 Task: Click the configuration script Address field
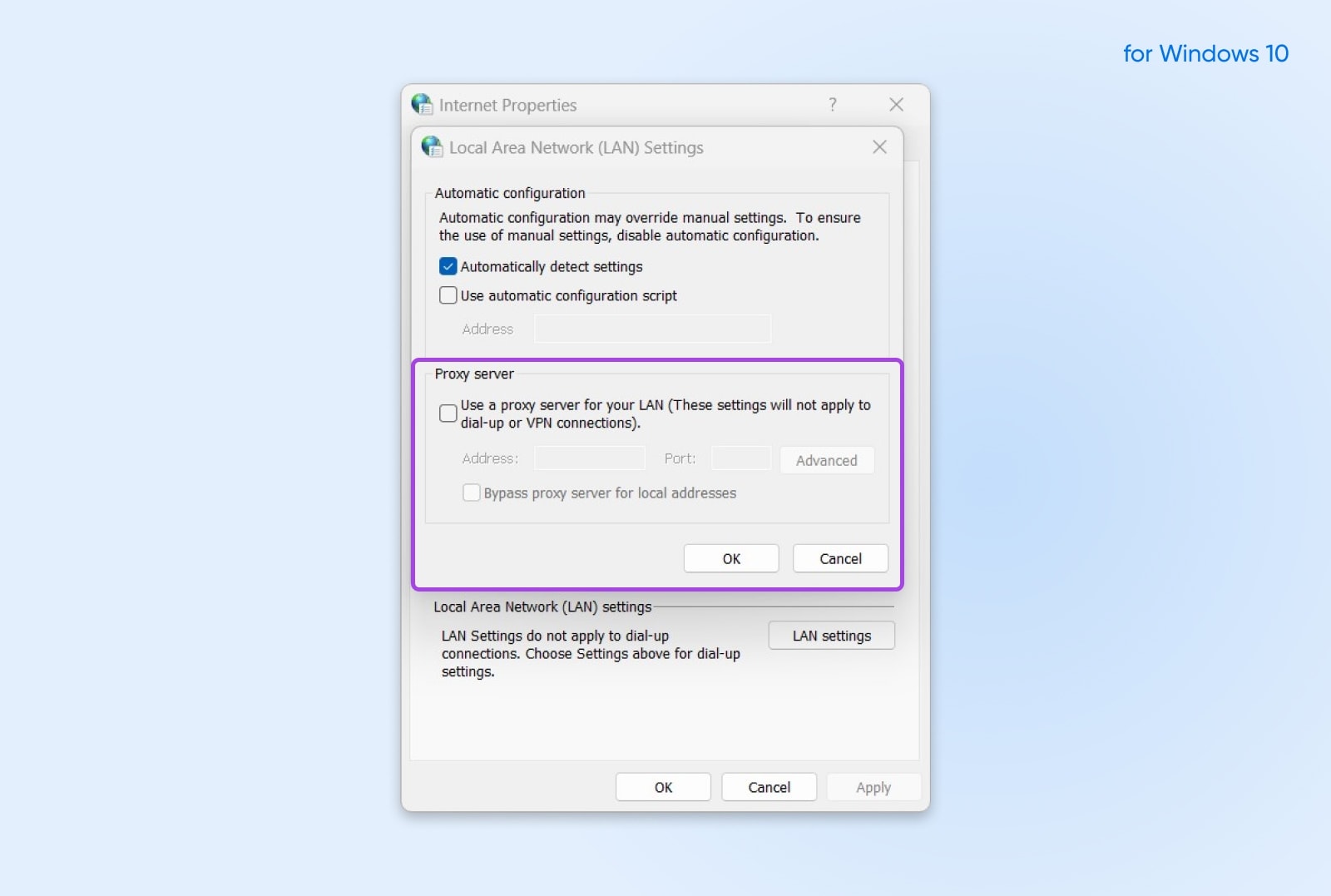(652, 329)
